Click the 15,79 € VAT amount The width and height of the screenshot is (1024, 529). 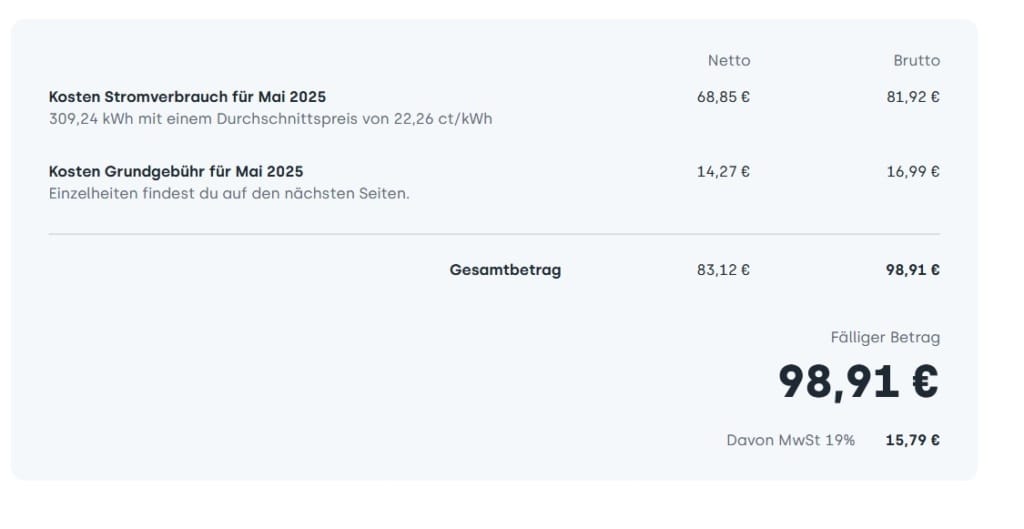(912, 440)
